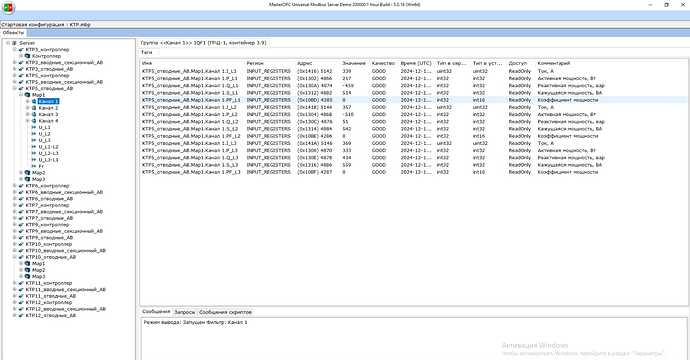This screenshot has height=360, width=690.
Task: Collapse the Server root node
Action: point(8,43)
